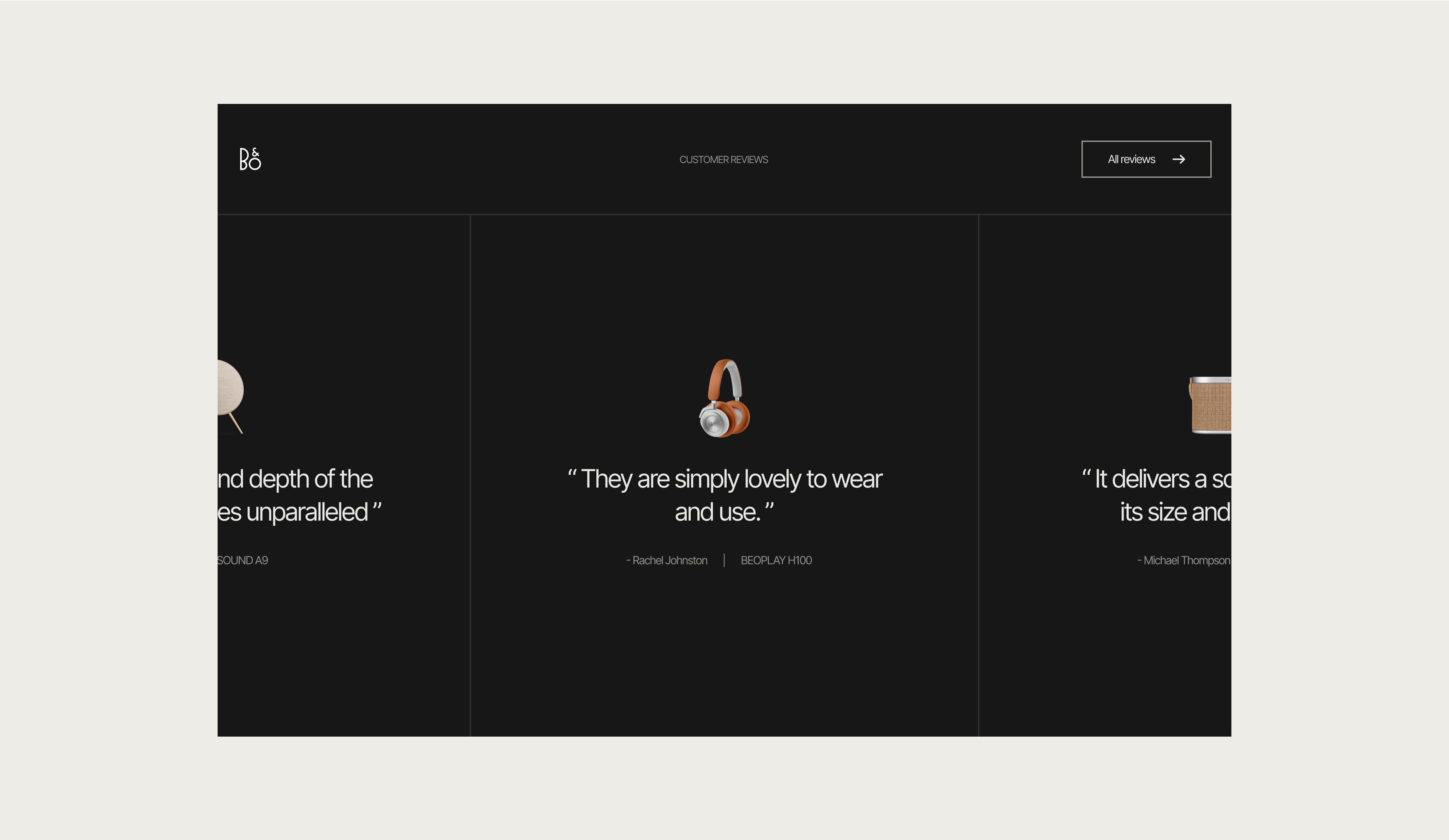Click the woven portable speaker image
Viewport: 1449px width, 840px height.
pyautogui.click(x=1210, y=405)
